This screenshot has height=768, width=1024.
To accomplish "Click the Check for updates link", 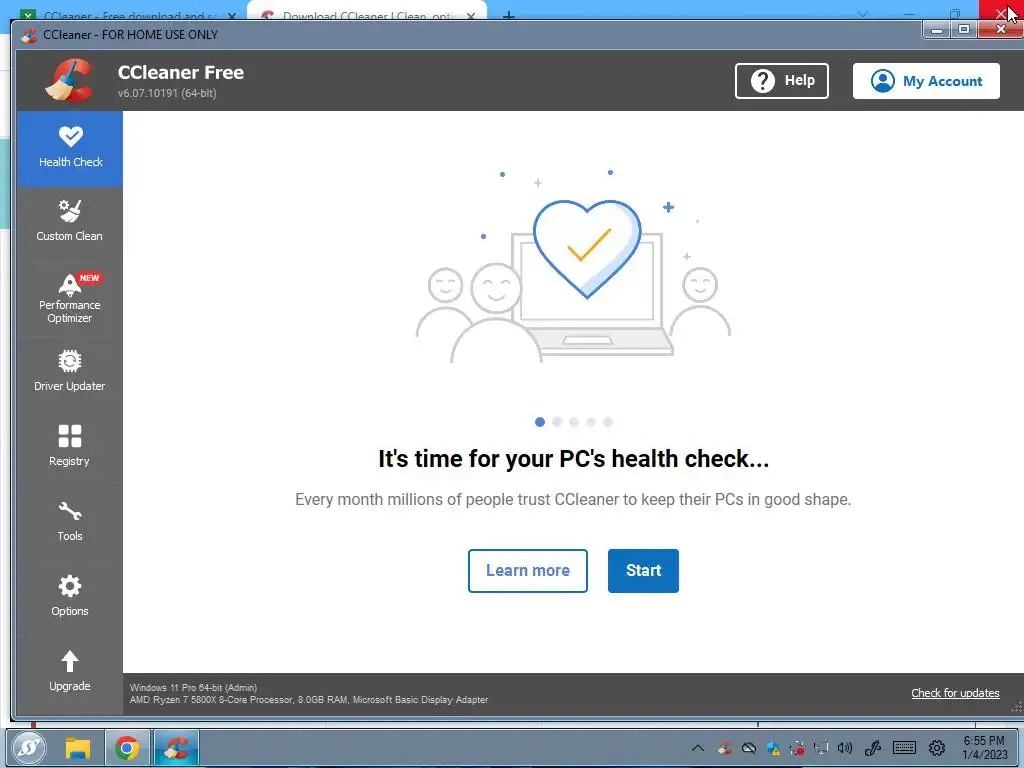I will click(x=955, y=694).
